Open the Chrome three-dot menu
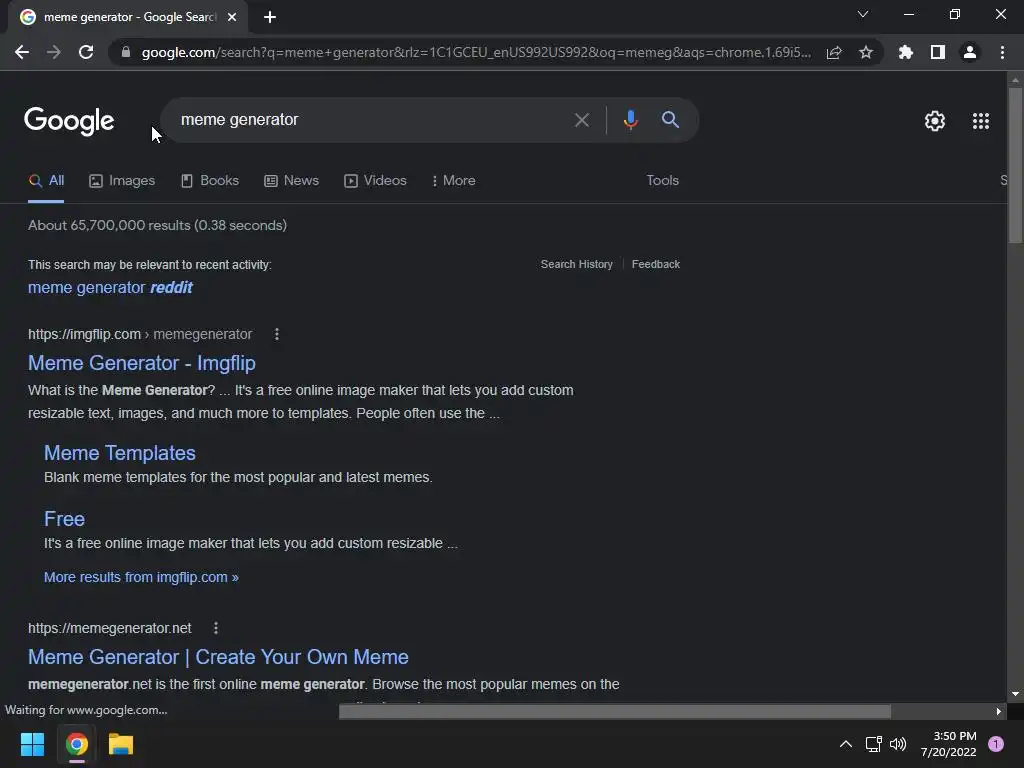The image size is (1024, 768). (x=1002, y=52)
